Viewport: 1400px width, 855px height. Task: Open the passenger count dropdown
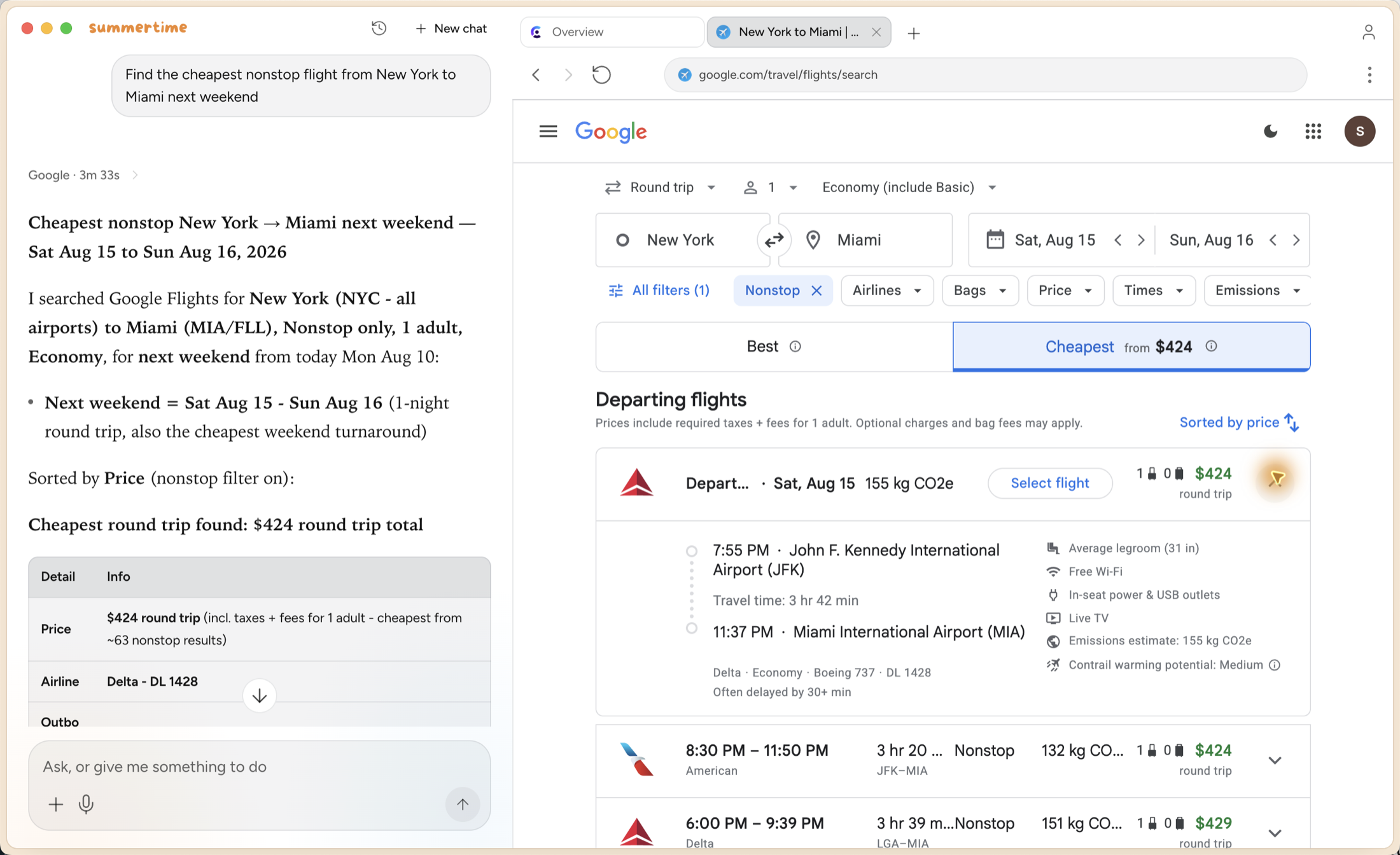(x=770, y=188)
